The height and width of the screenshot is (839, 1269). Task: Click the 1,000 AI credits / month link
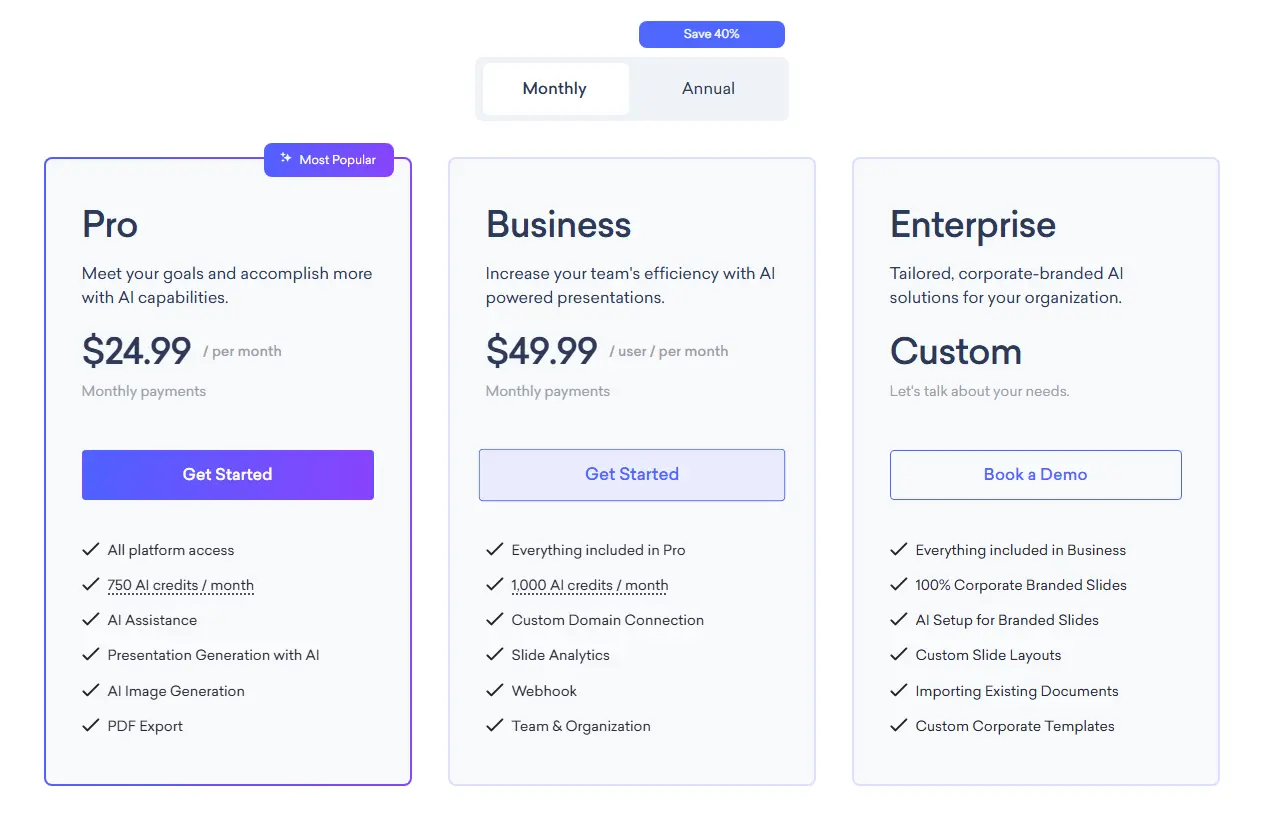click(590, 585)
